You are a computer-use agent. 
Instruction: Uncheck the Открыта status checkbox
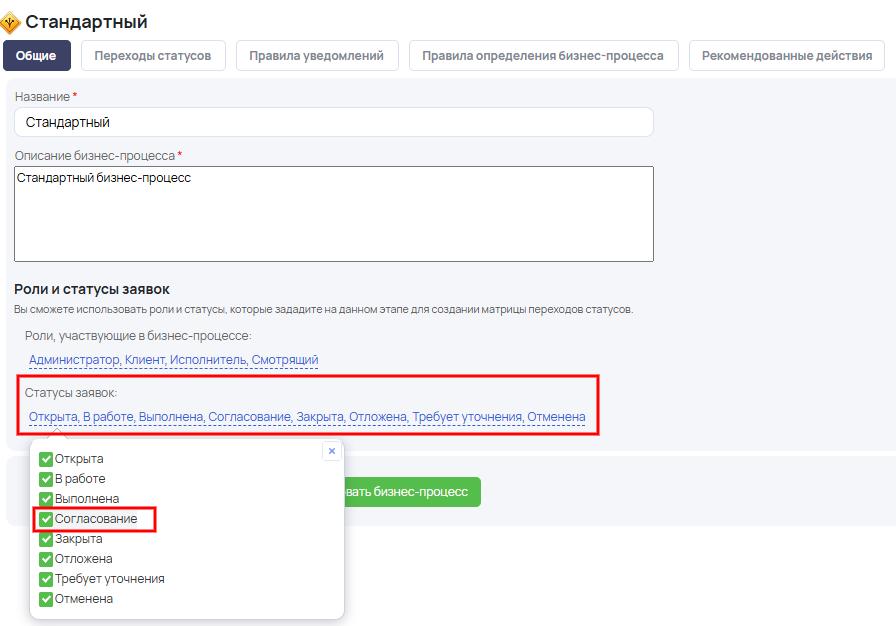[46, 459]
